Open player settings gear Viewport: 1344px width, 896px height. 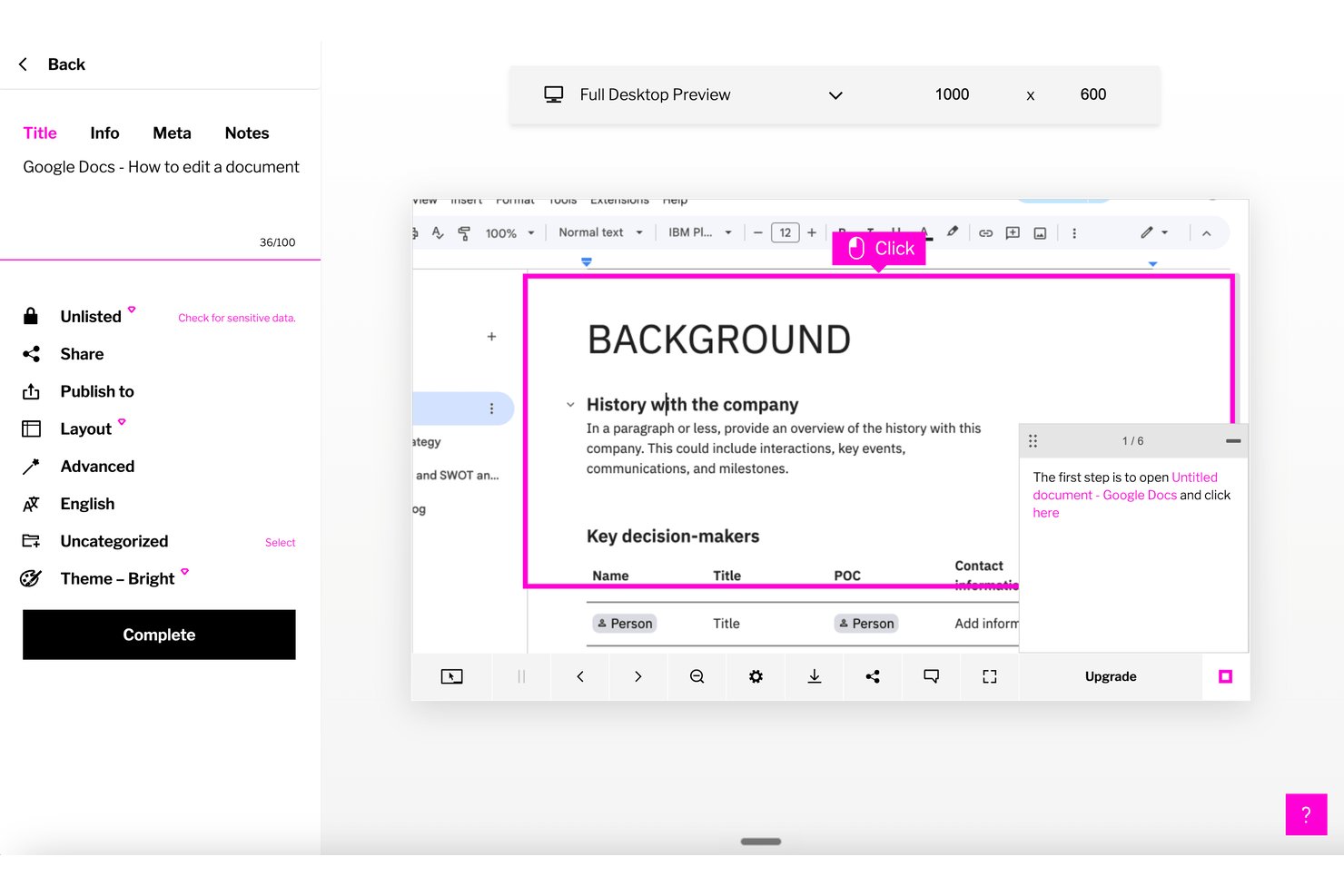click(756, 676)
